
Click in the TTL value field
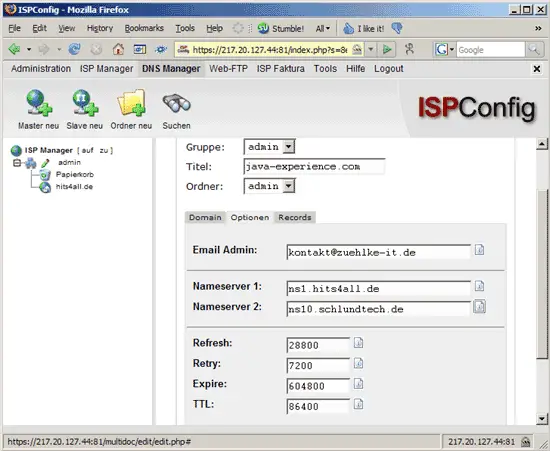click(x=318, y=406)
